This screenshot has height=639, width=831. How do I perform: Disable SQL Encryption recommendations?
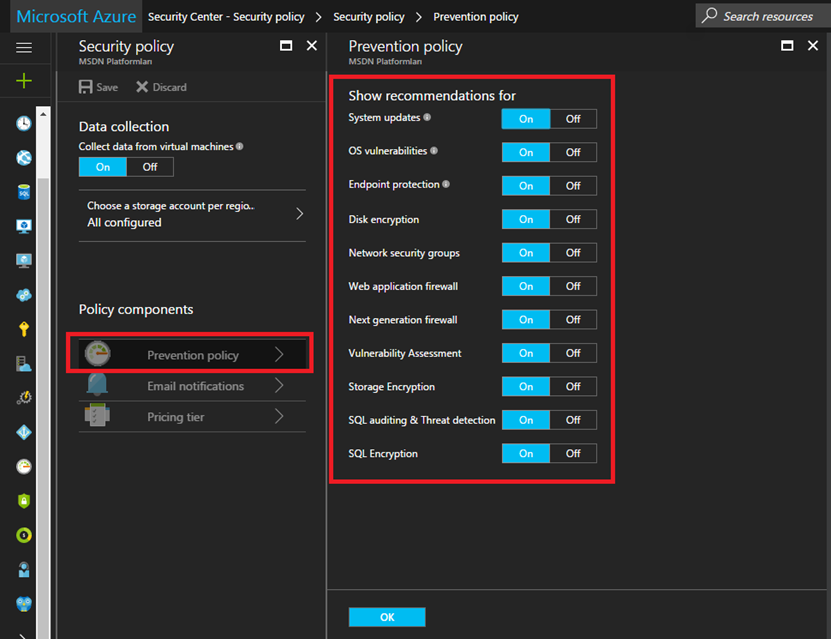pos(573,453)
